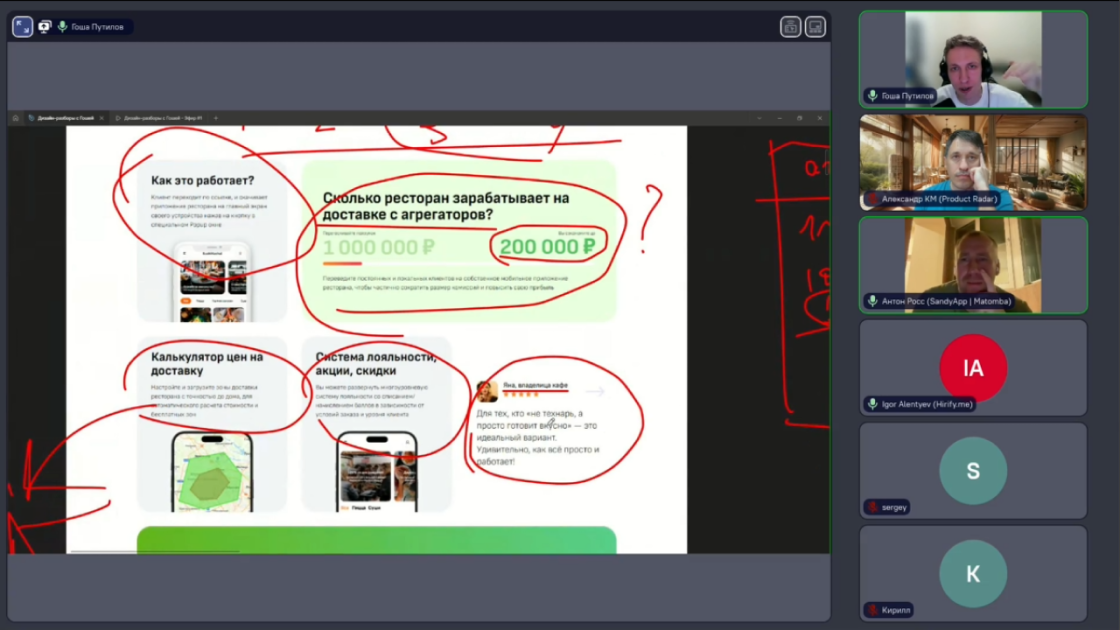Click the collapse fullscreen arrows icon
This screenshot has height=630, width=1120.
[x=22, y=26]
